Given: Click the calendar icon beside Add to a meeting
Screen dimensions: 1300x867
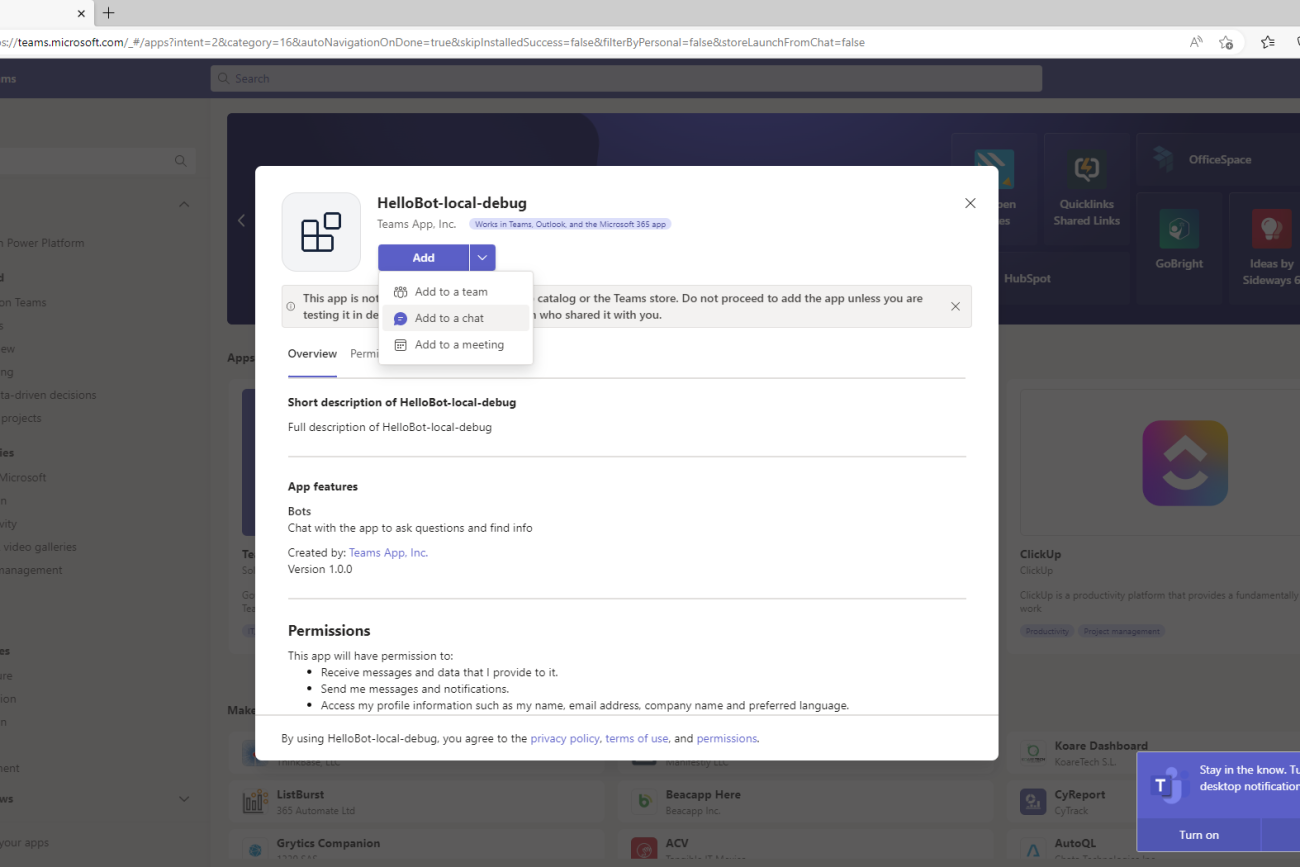Looking at the screenshot, I should pos(400,345).
